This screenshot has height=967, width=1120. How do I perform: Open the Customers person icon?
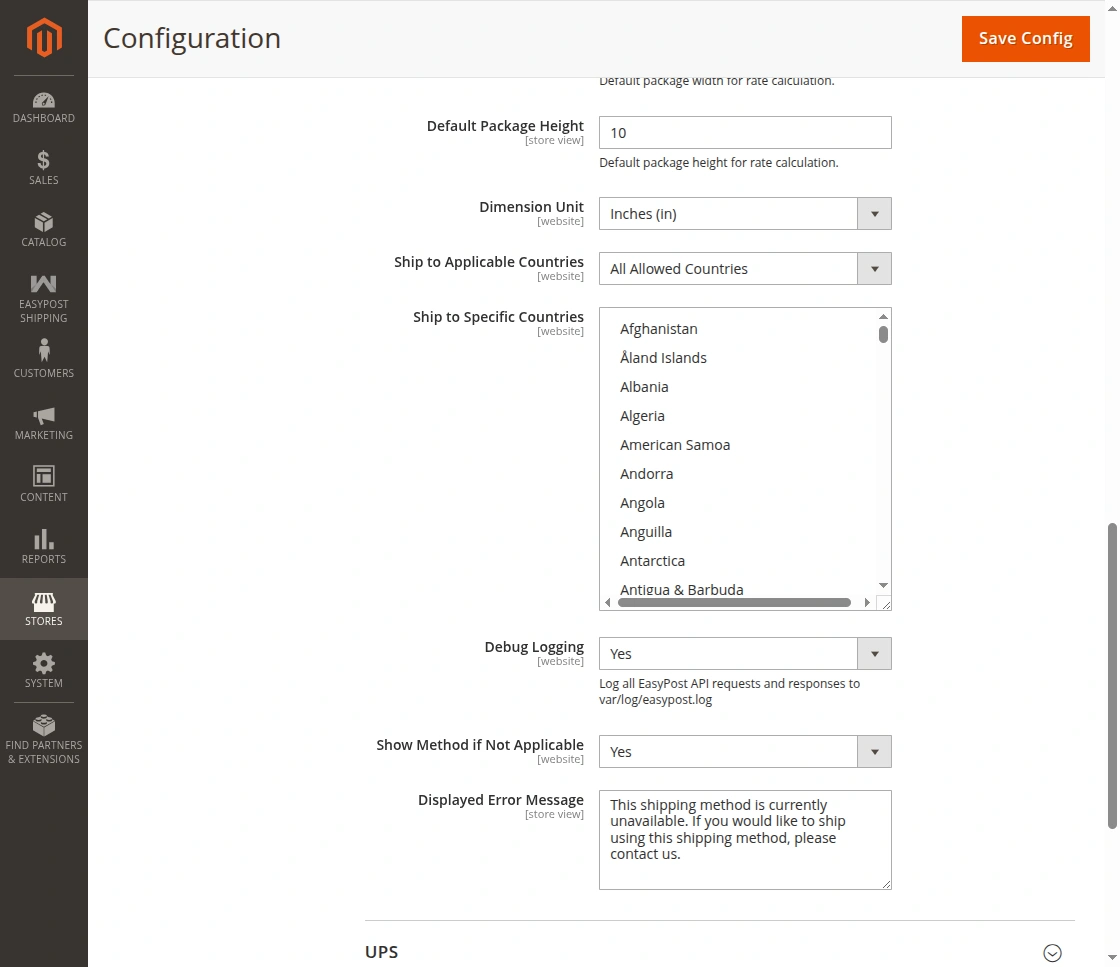click(44, 350)
